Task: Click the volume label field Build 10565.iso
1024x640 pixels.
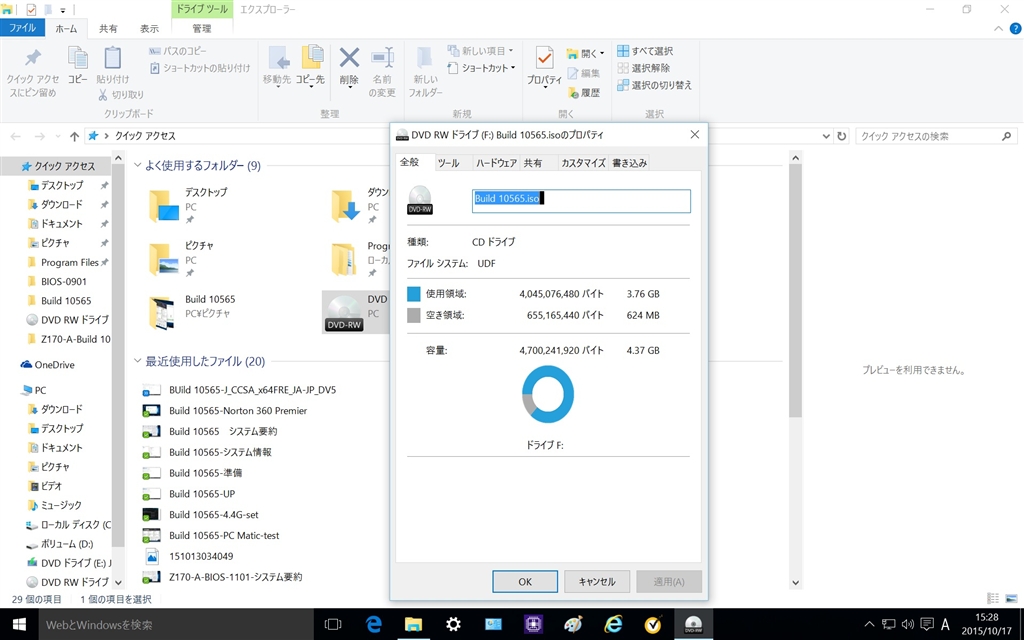Action: point(581,200)
